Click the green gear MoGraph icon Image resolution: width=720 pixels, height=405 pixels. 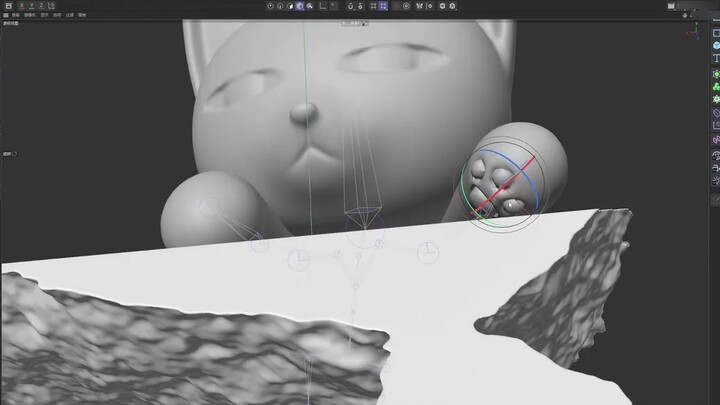point(716,100)
